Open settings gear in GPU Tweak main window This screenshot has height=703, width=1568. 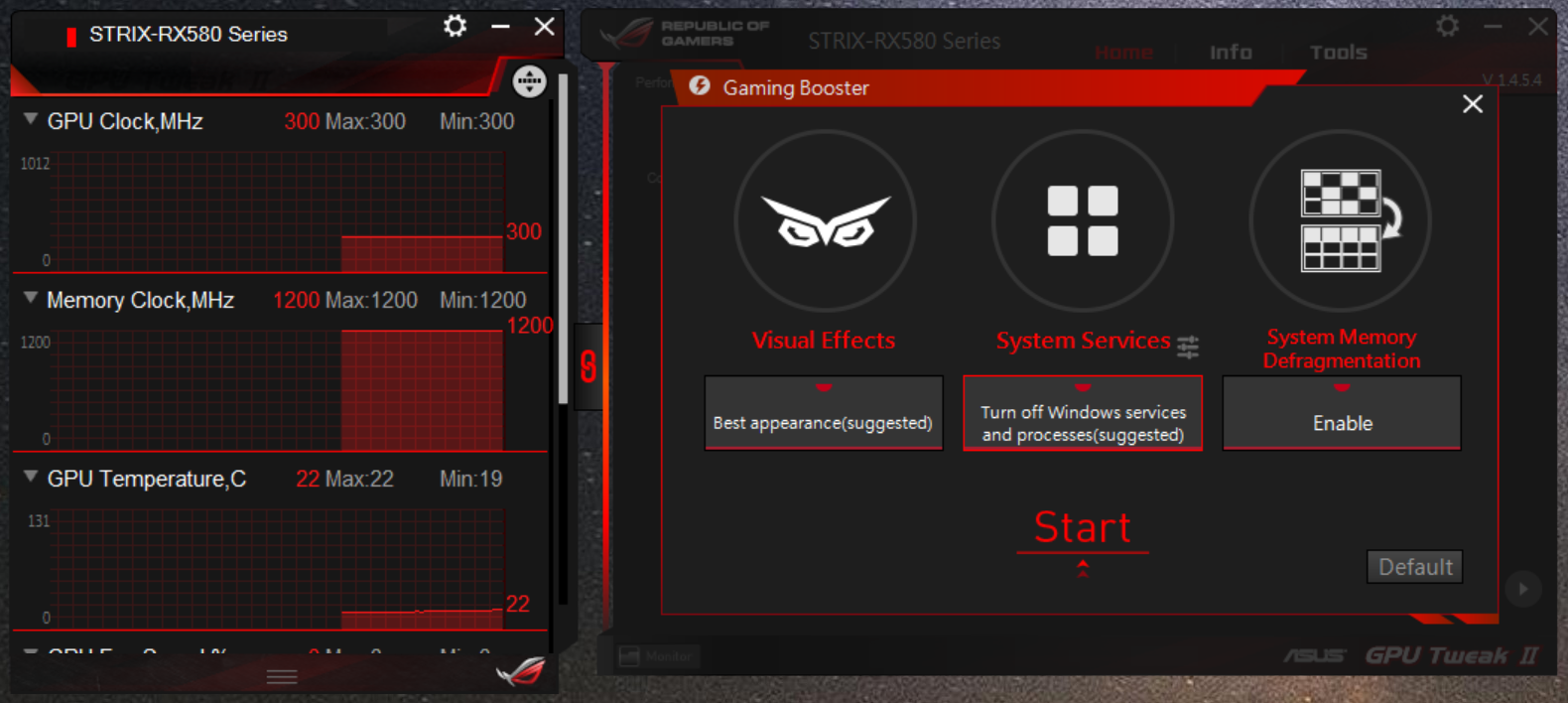click(1448, 26)
